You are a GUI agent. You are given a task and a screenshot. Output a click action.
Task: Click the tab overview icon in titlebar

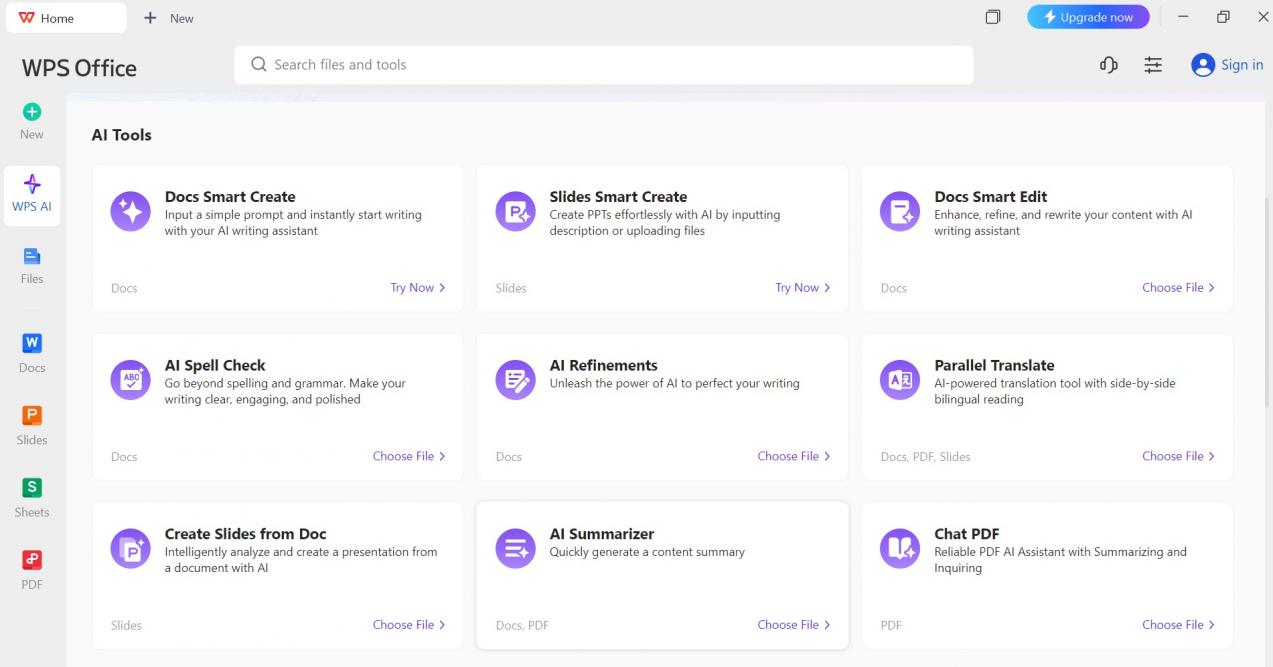(992, 17)
